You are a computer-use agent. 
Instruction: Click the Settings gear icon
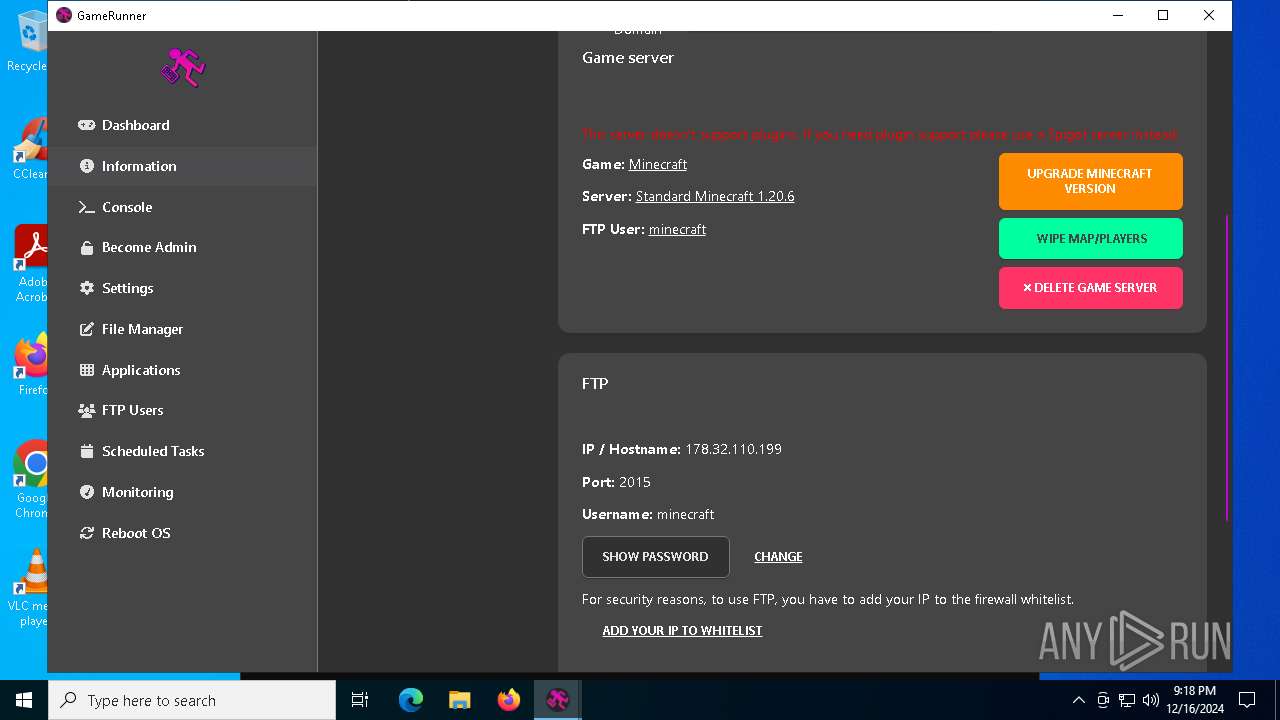tap(86, 288)
